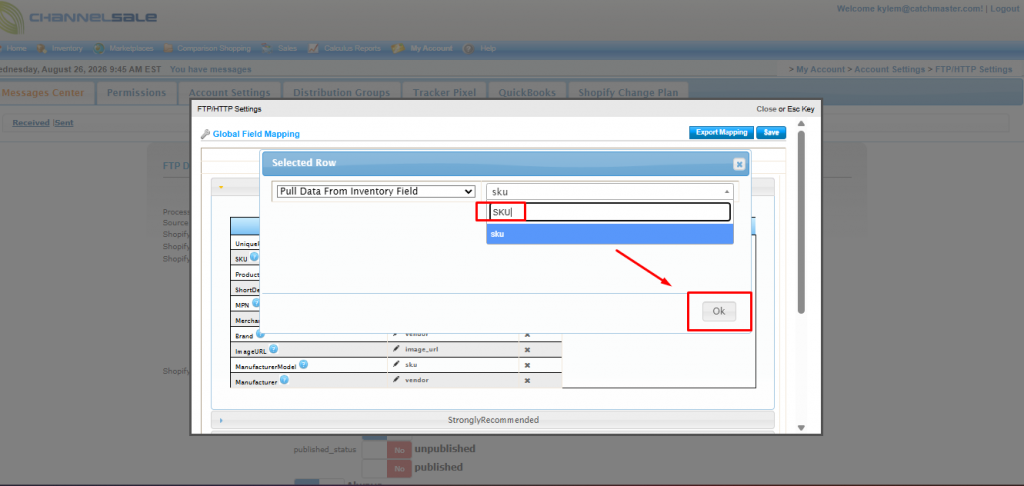Expand the StronglyRecommended section
Screen dimensions: 1024x486
492,420
